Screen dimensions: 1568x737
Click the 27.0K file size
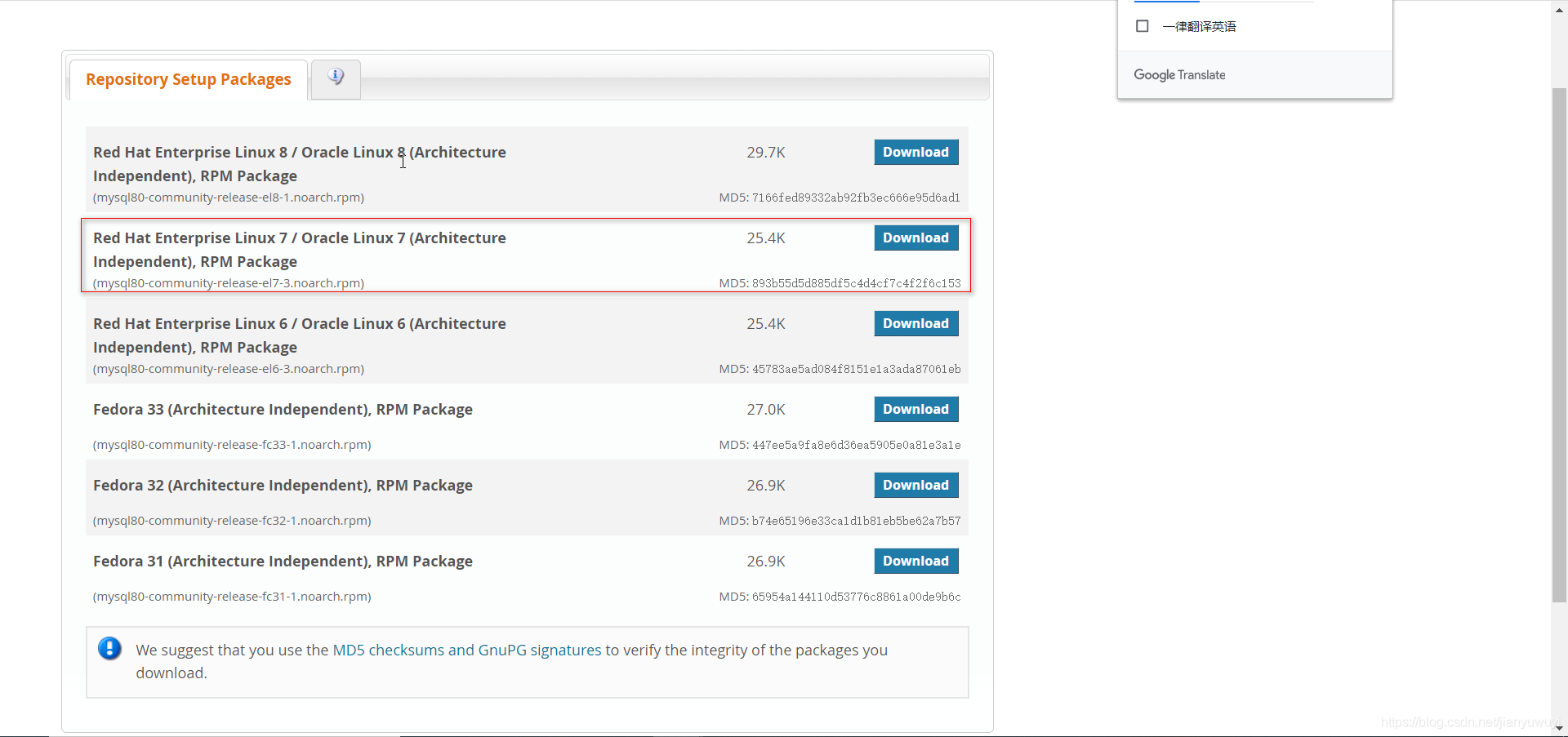pyautogui.click(x=766, y=410)
